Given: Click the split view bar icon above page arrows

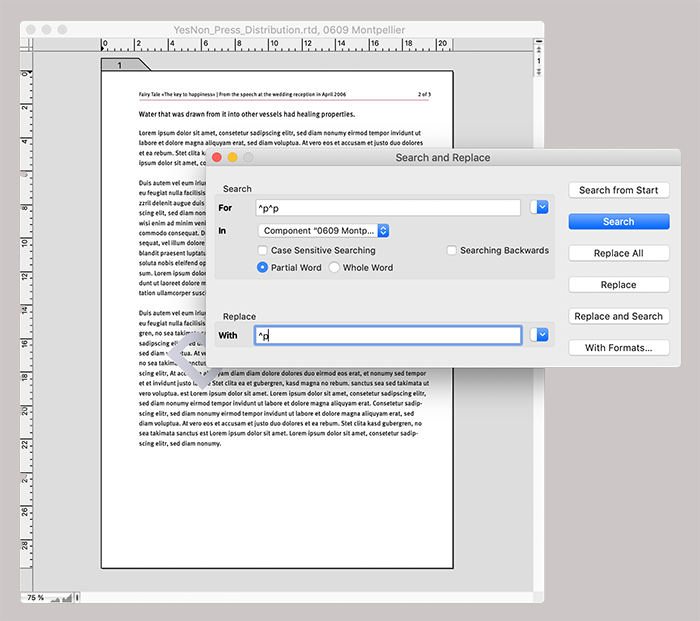Looking at the screenshot, I should [x=538, y=43].
